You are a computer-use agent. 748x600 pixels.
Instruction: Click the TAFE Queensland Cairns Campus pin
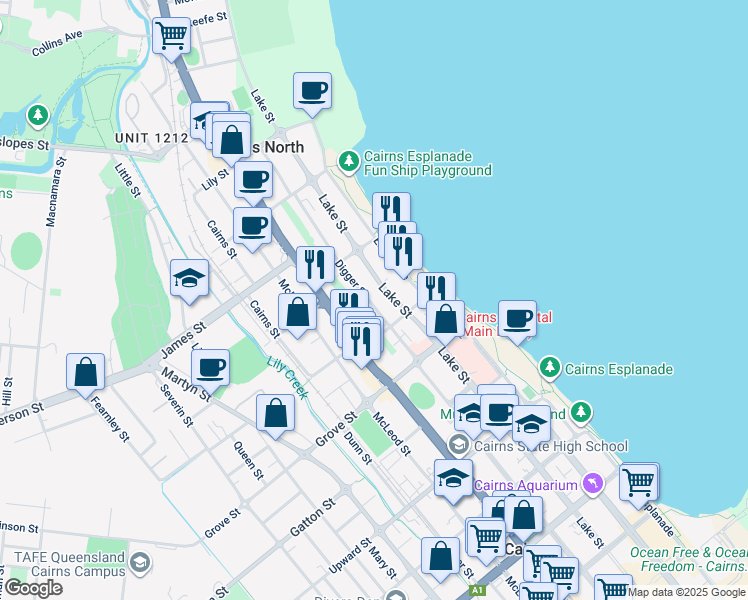click(x=140, y=563)
